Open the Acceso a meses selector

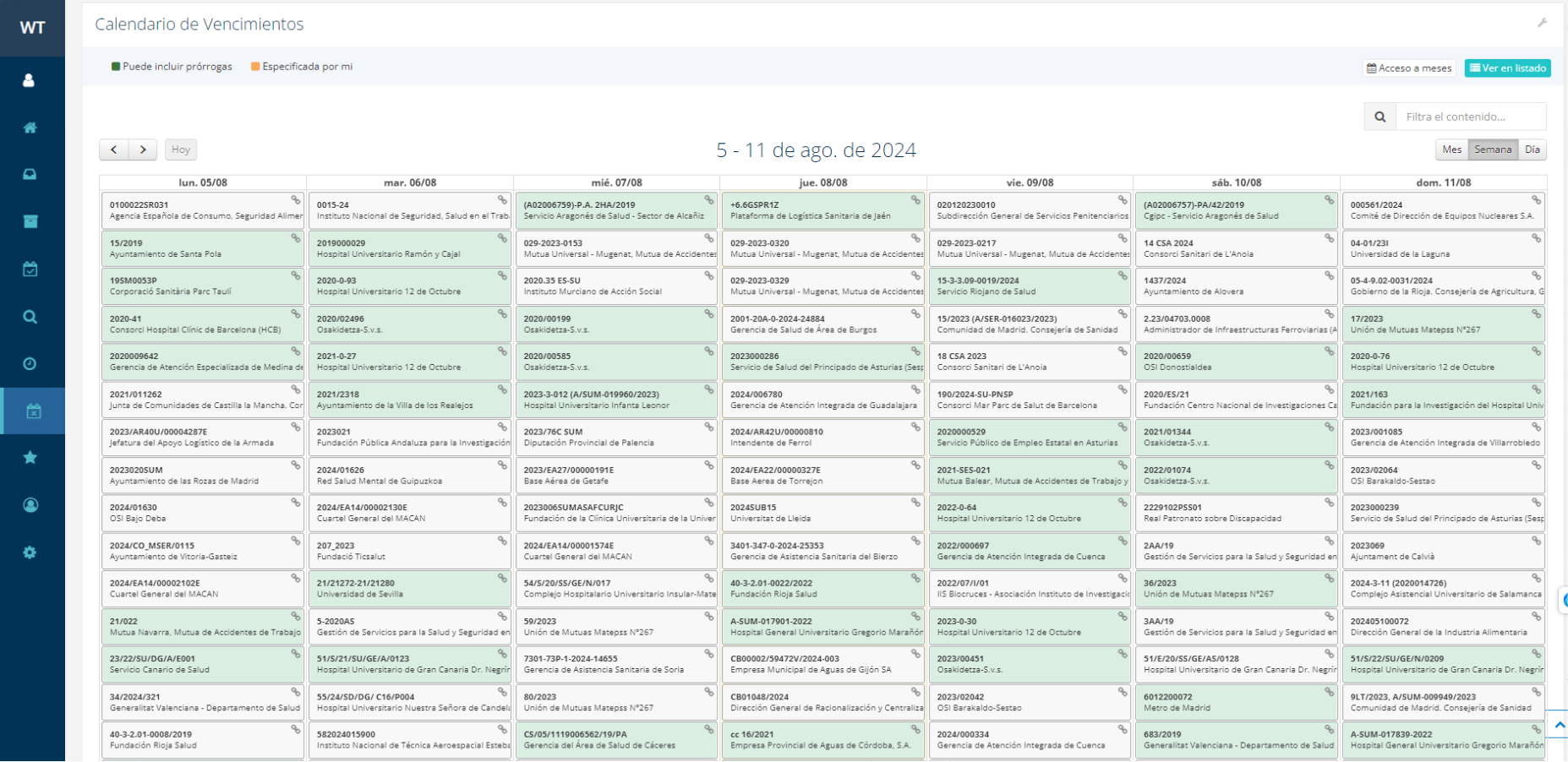1409,68
